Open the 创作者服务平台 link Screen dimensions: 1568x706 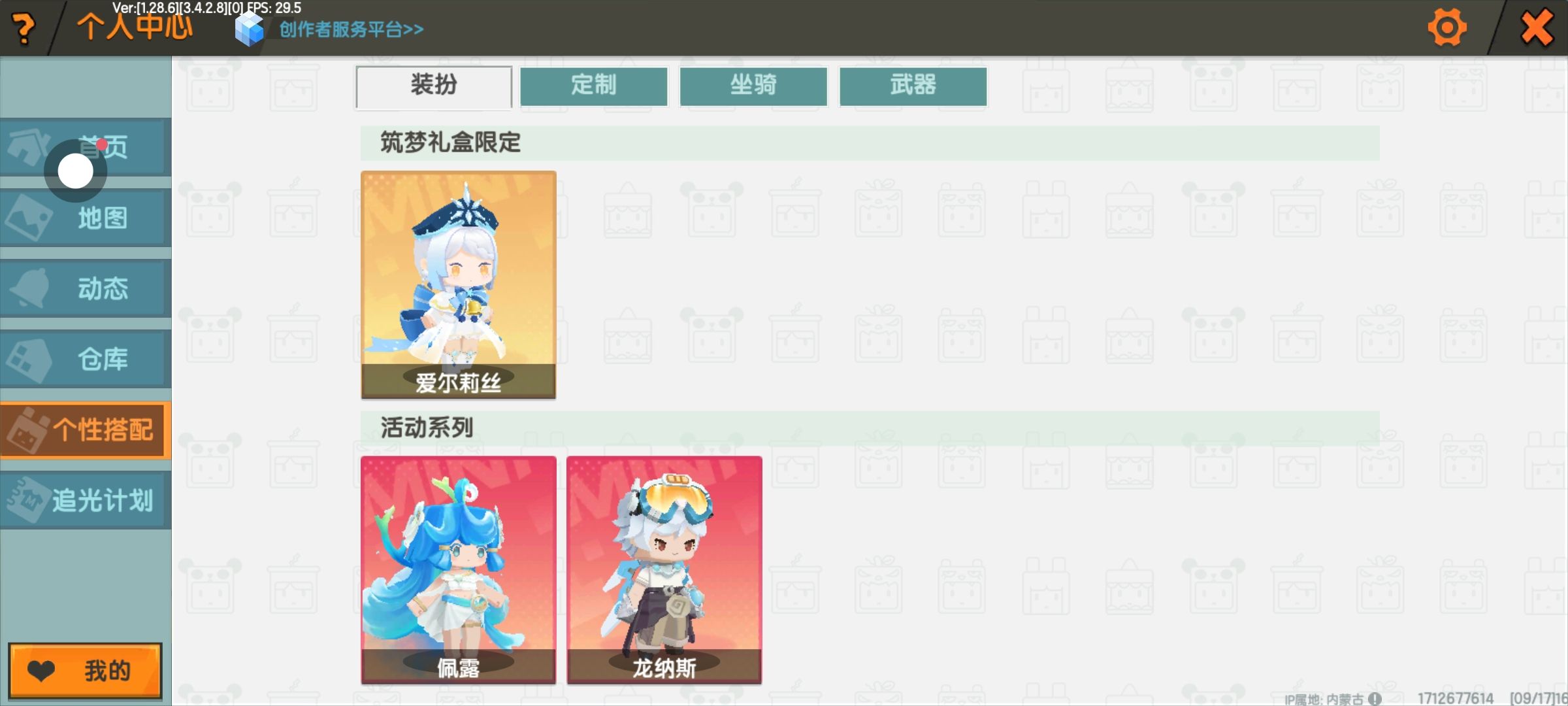coord(351,29)
